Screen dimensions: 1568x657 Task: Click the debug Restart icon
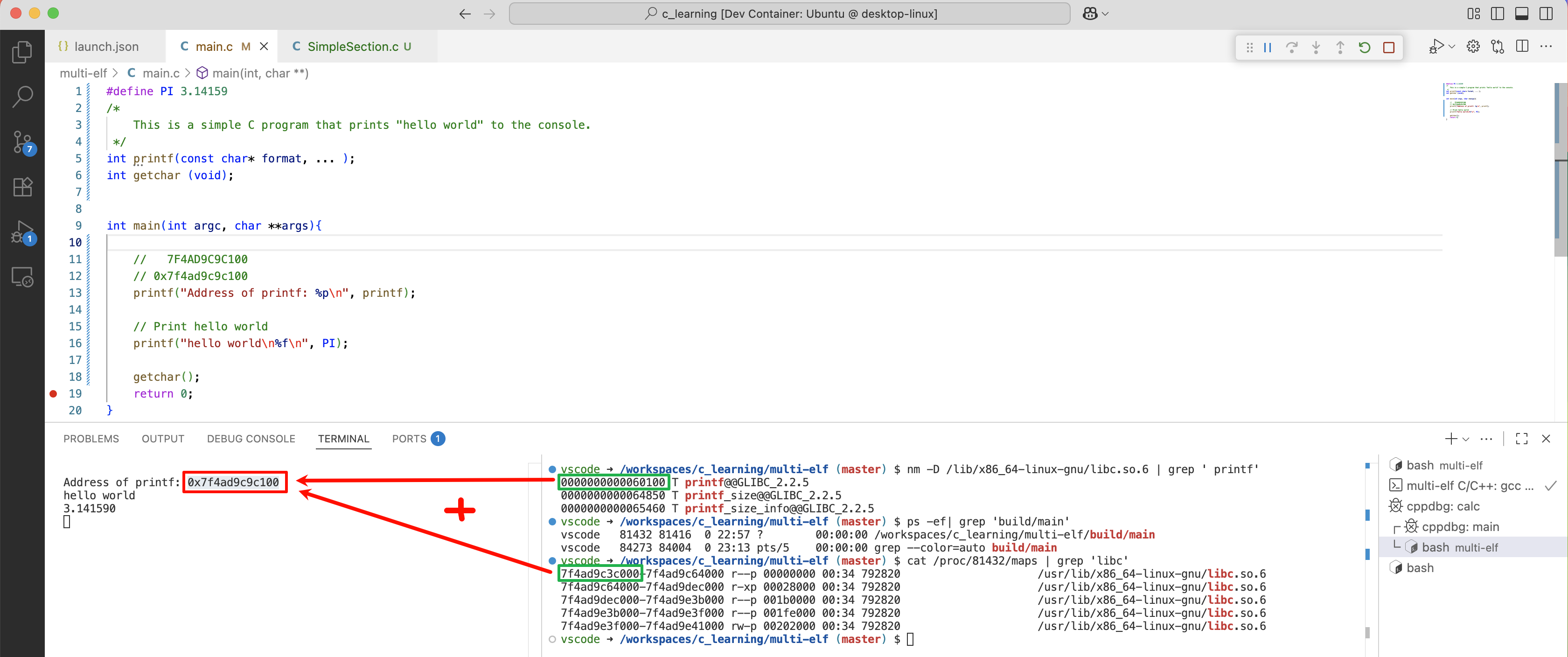click(x=1364, y=48)
